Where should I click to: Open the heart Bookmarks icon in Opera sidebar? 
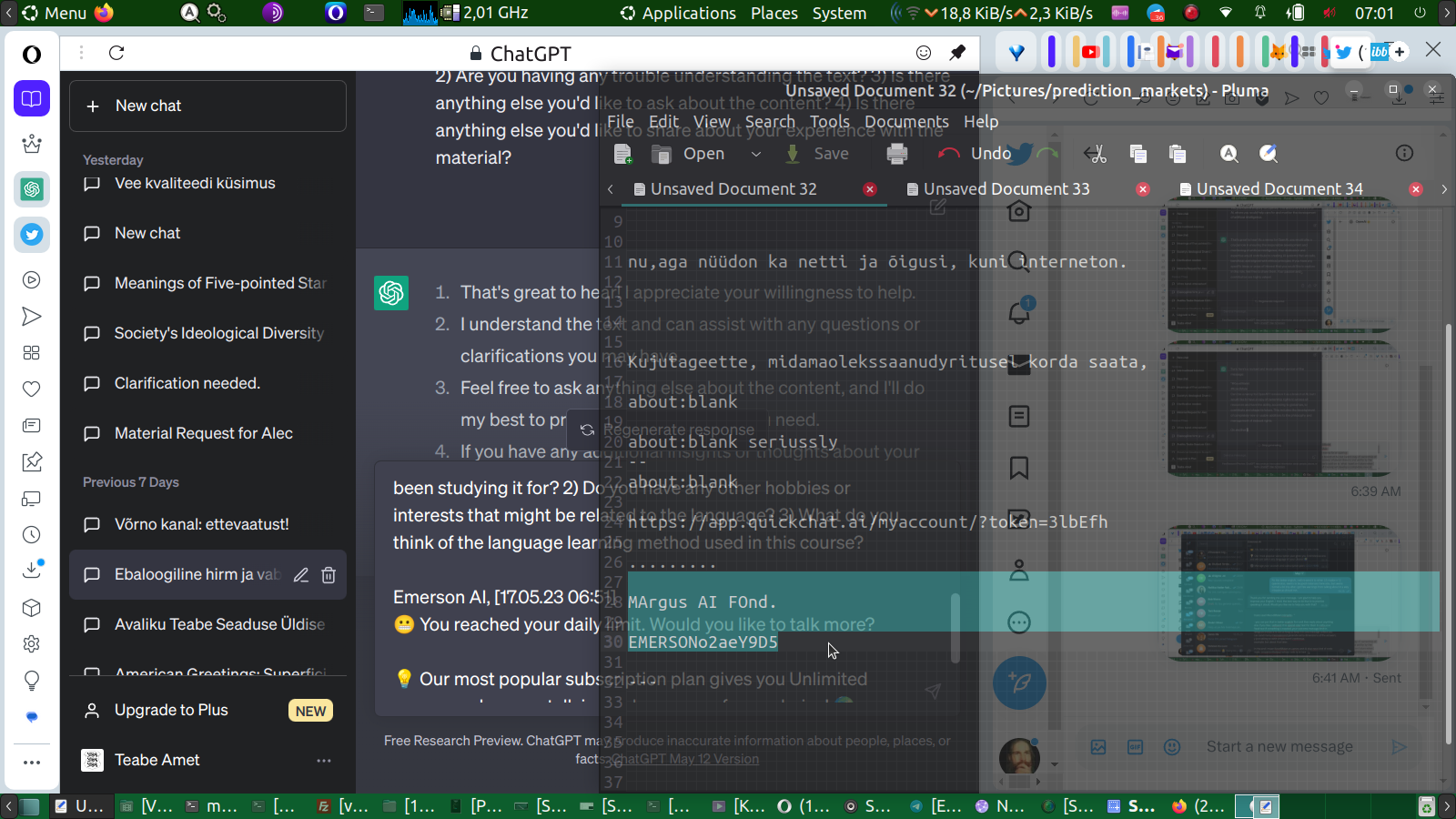[32, 389]
